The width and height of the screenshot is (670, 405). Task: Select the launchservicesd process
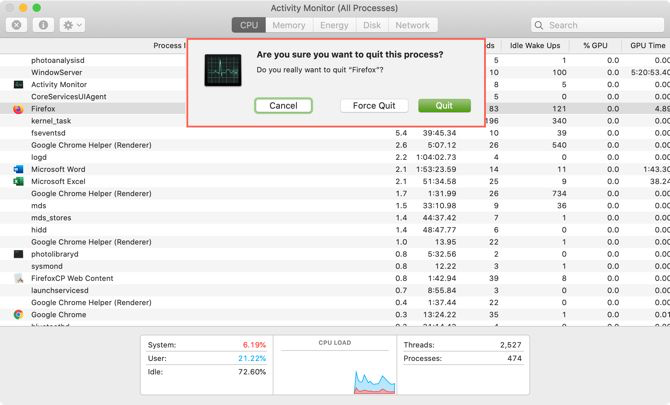pyautogui.click(x=60, y=291)
